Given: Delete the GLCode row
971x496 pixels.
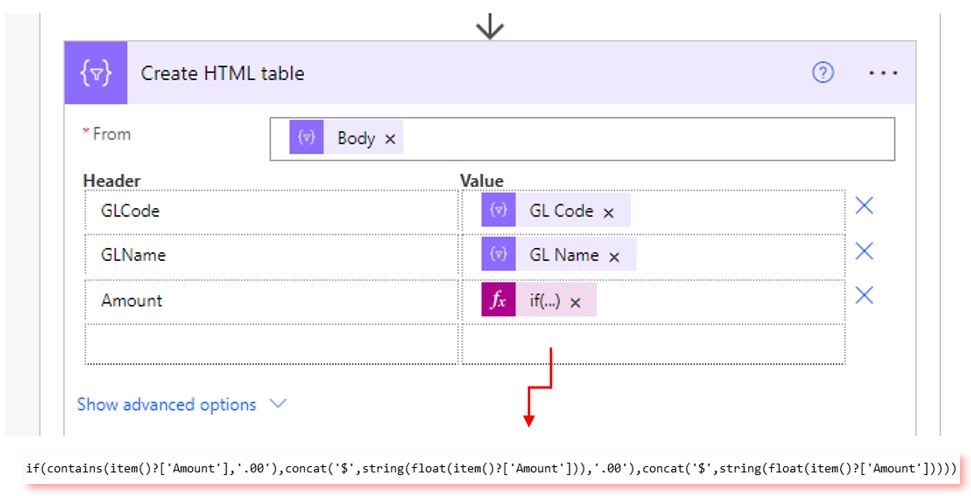Looking at the screenshot, I should point(864,206).
